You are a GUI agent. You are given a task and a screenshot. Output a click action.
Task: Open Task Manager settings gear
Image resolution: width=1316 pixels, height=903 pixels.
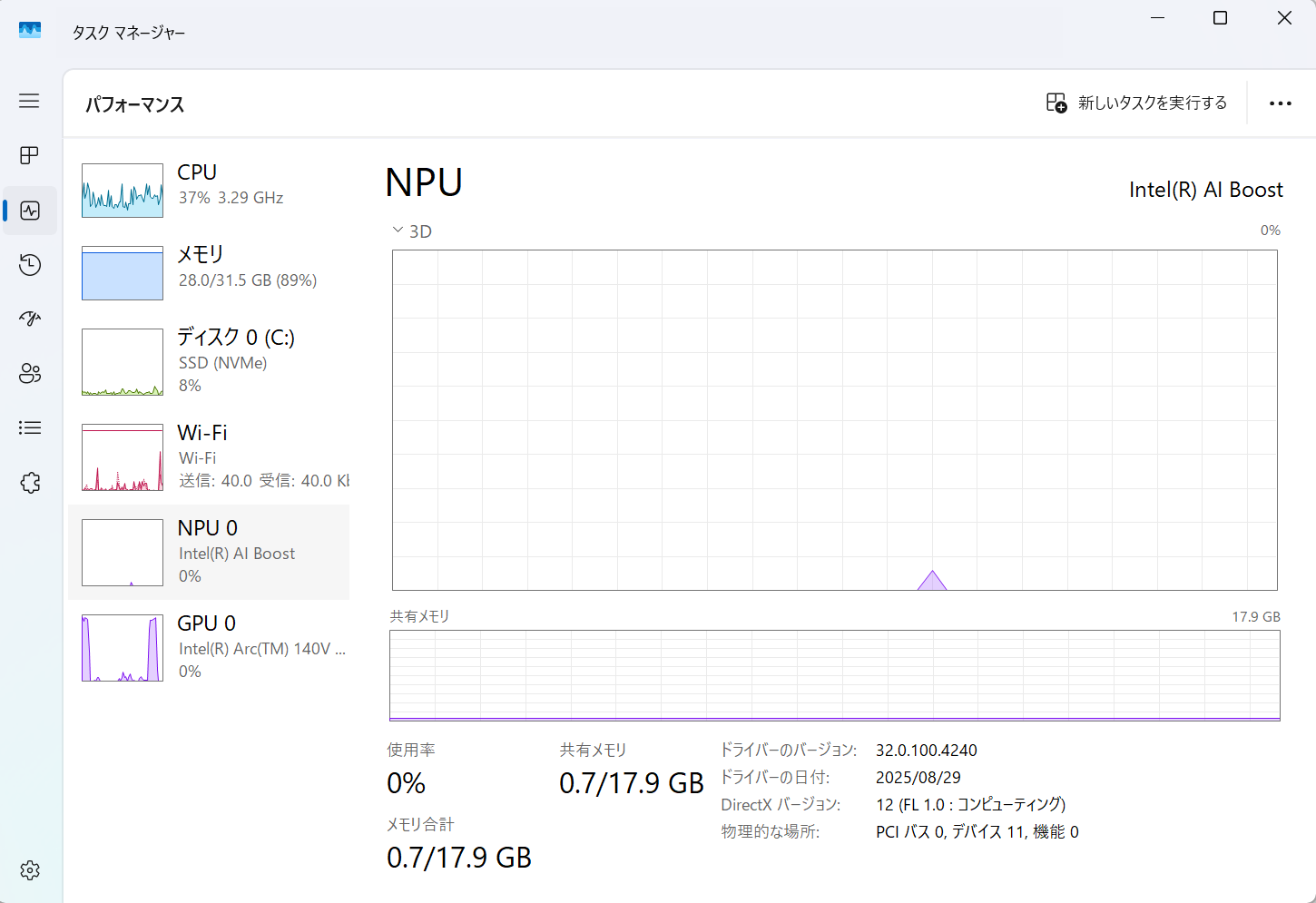[x=30, y=870]
